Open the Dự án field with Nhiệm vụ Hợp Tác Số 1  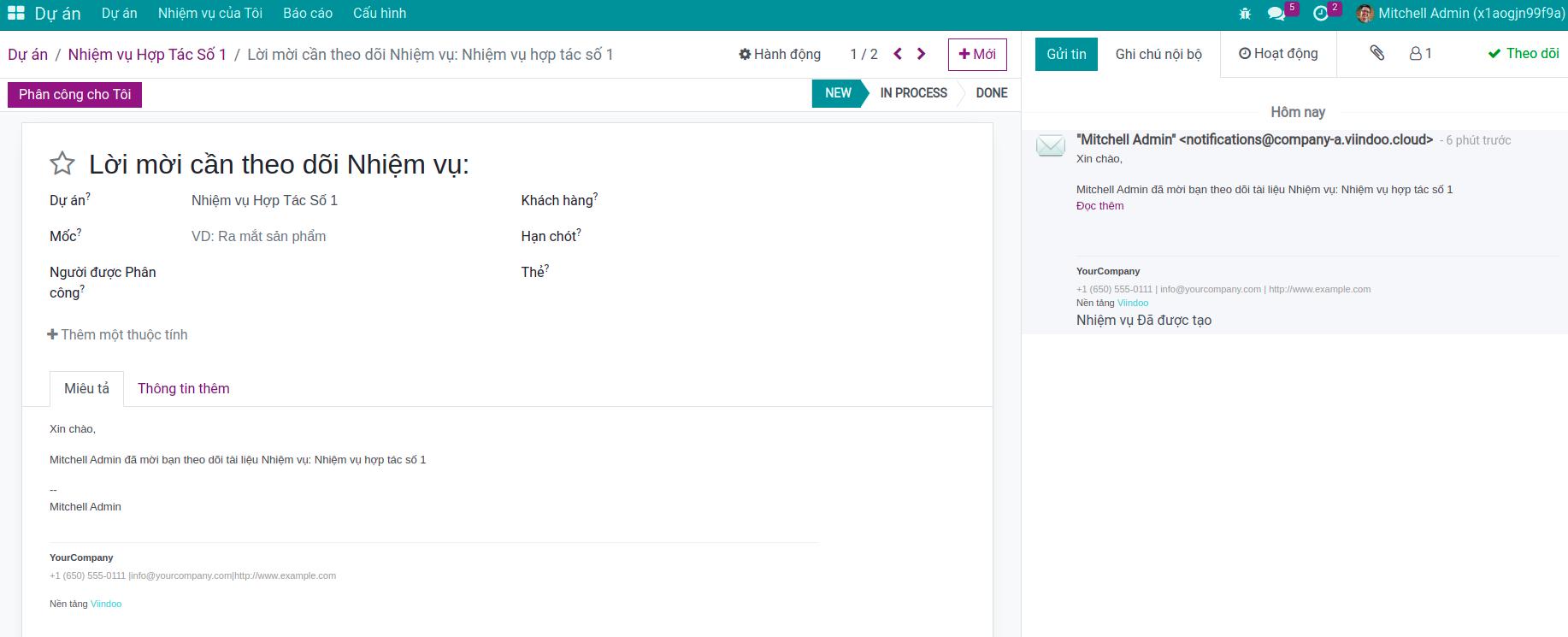pos(342,200)
